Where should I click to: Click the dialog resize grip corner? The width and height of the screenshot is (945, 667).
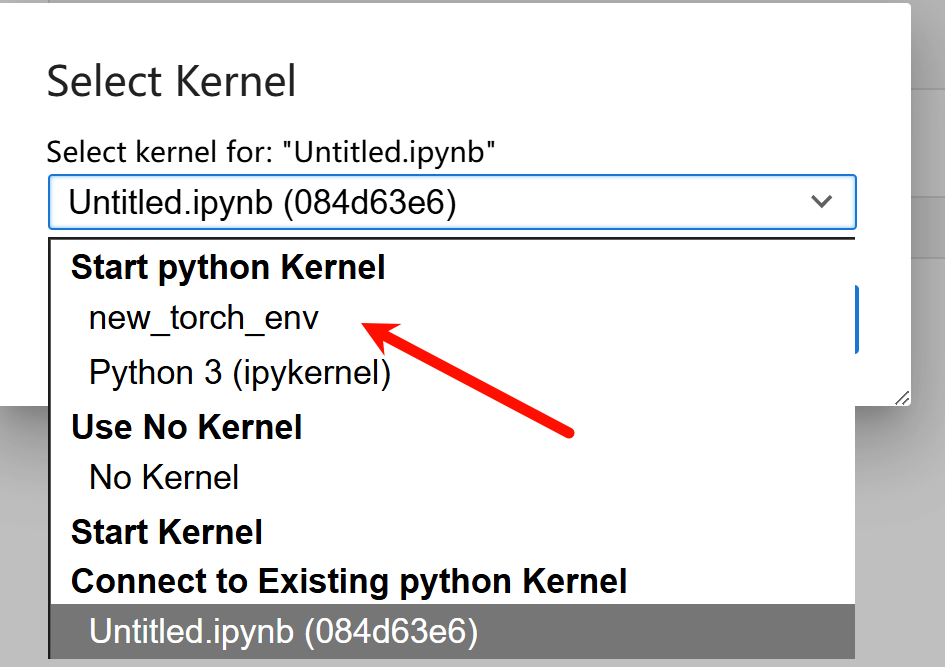[x=902, y=398]
